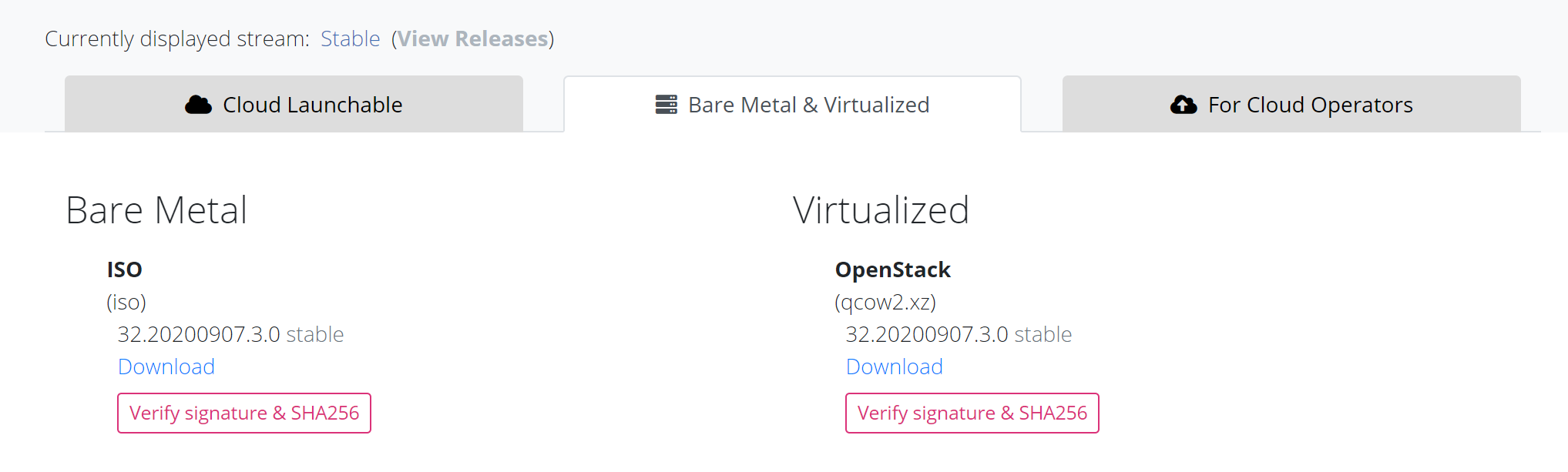1568x472 pixels.
Task: Open the Stable stream link
Action: pos(351,38)
